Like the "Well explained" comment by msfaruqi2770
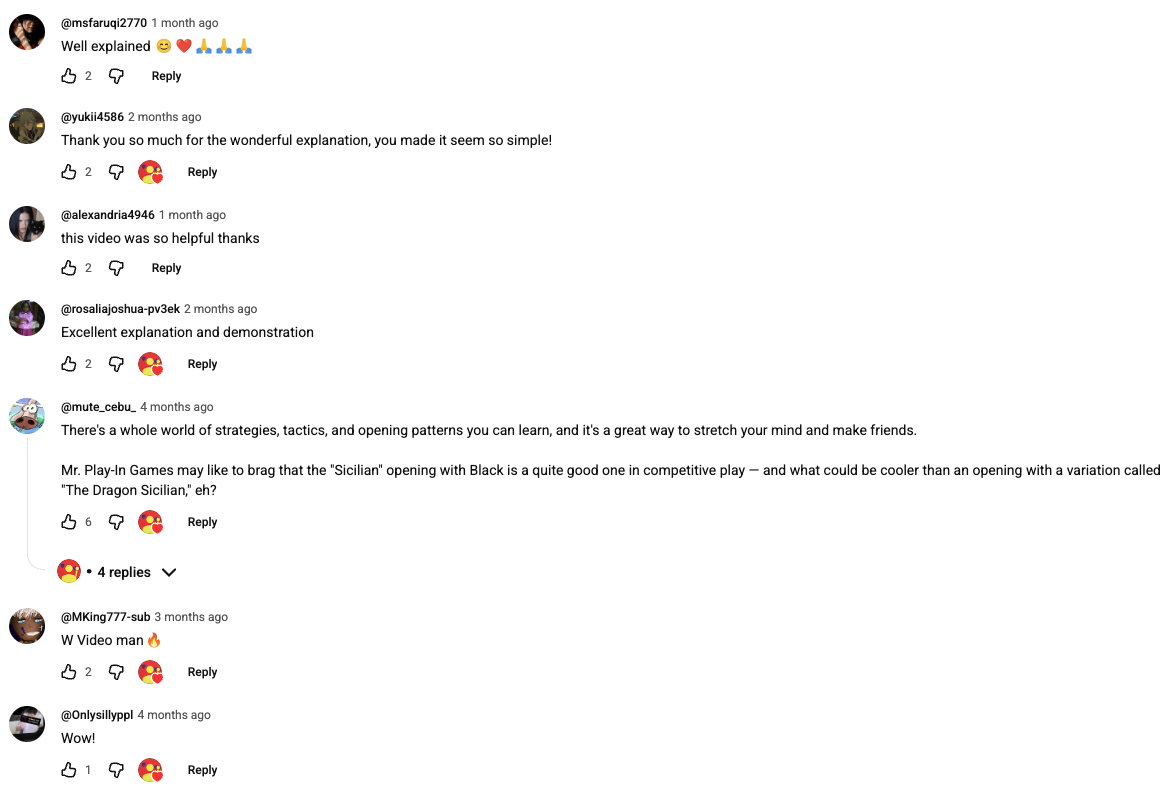 pyautogui.click(x=69, y=76)
